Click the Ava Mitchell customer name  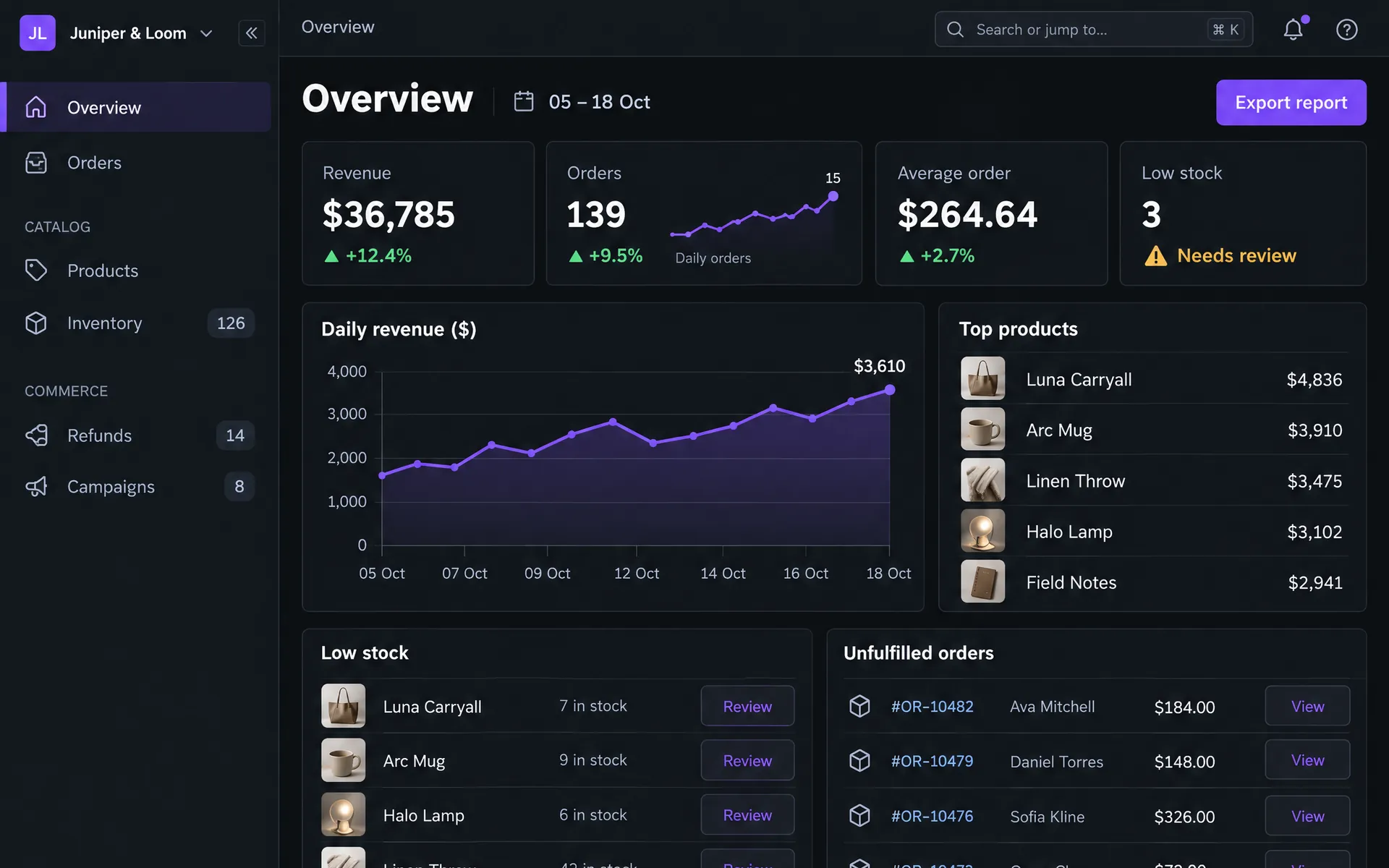[x=1052, y=707]
